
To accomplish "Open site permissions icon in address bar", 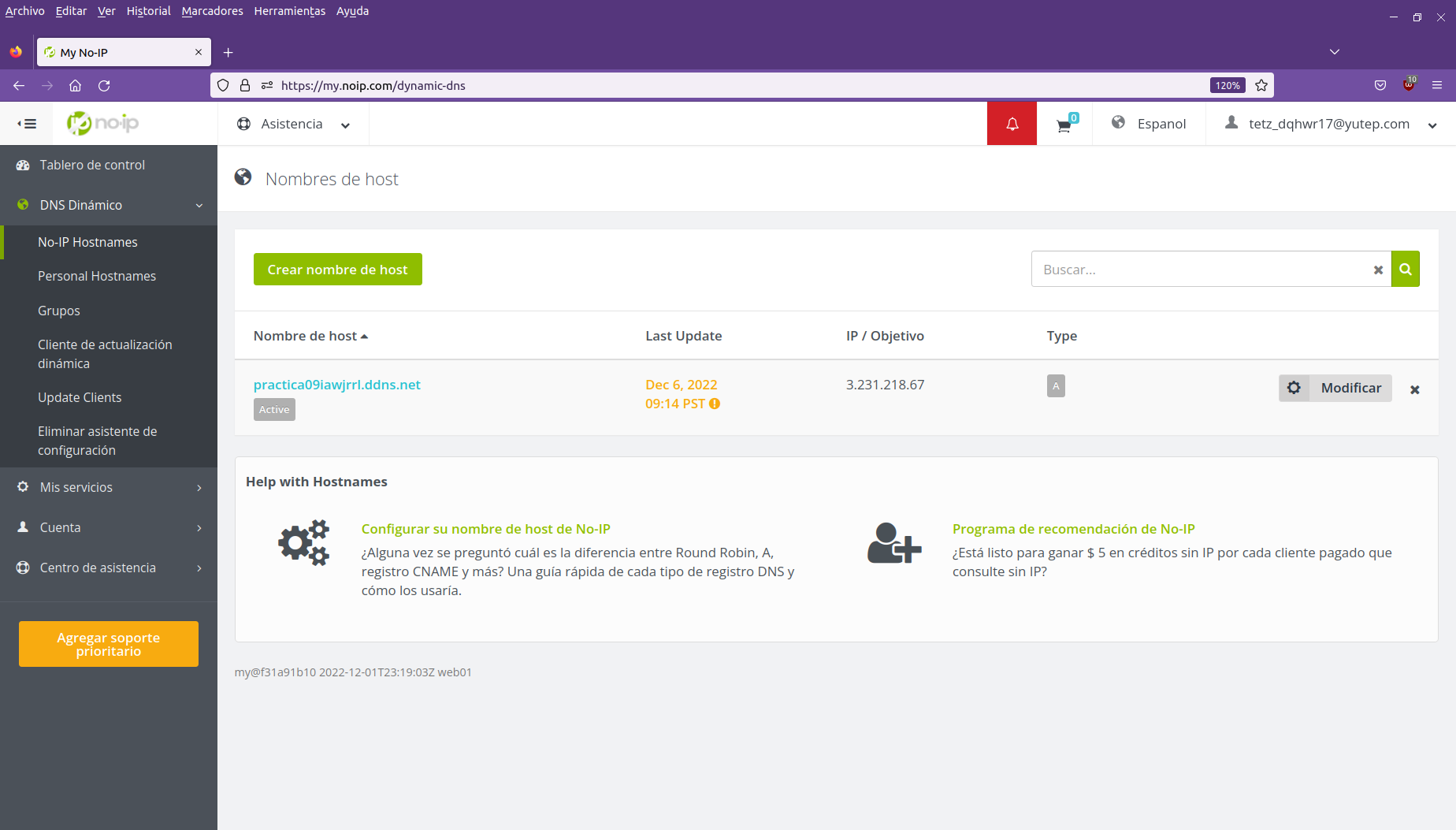I will click(267, 85).
